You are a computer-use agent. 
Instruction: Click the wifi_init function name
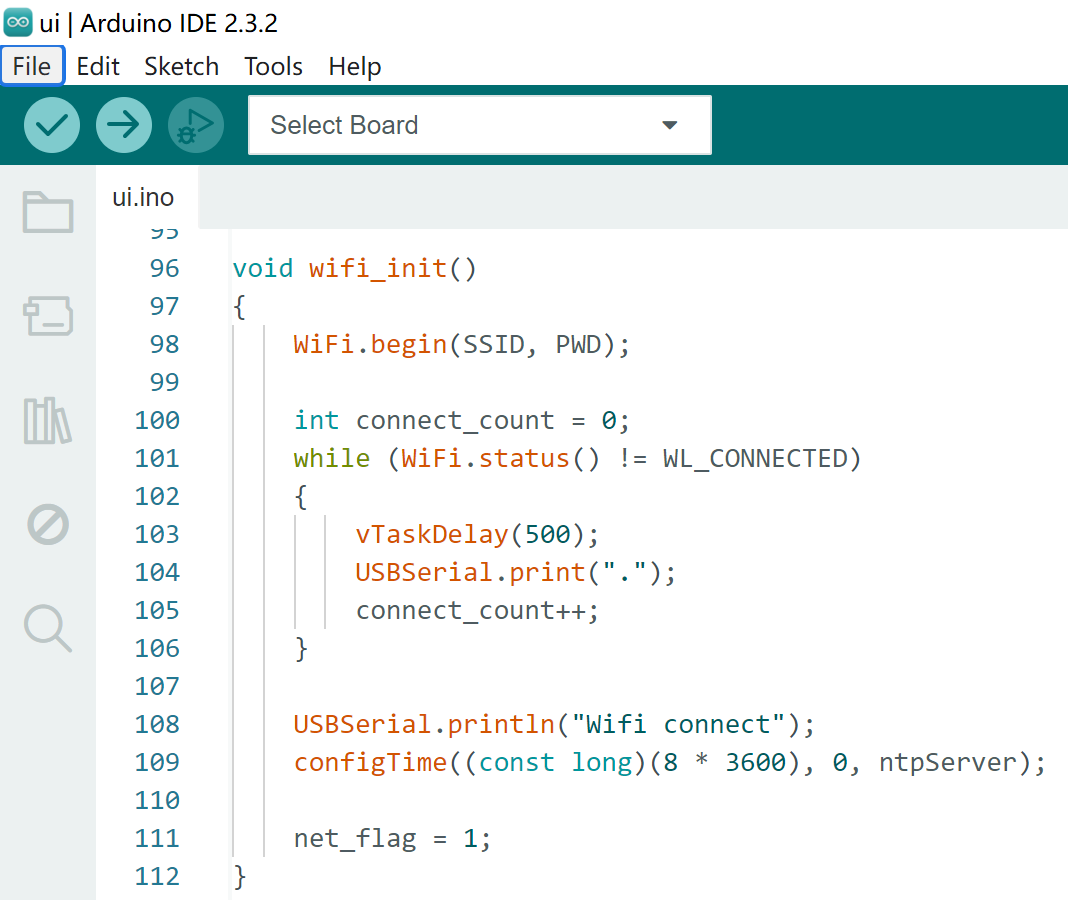[378, 268]
